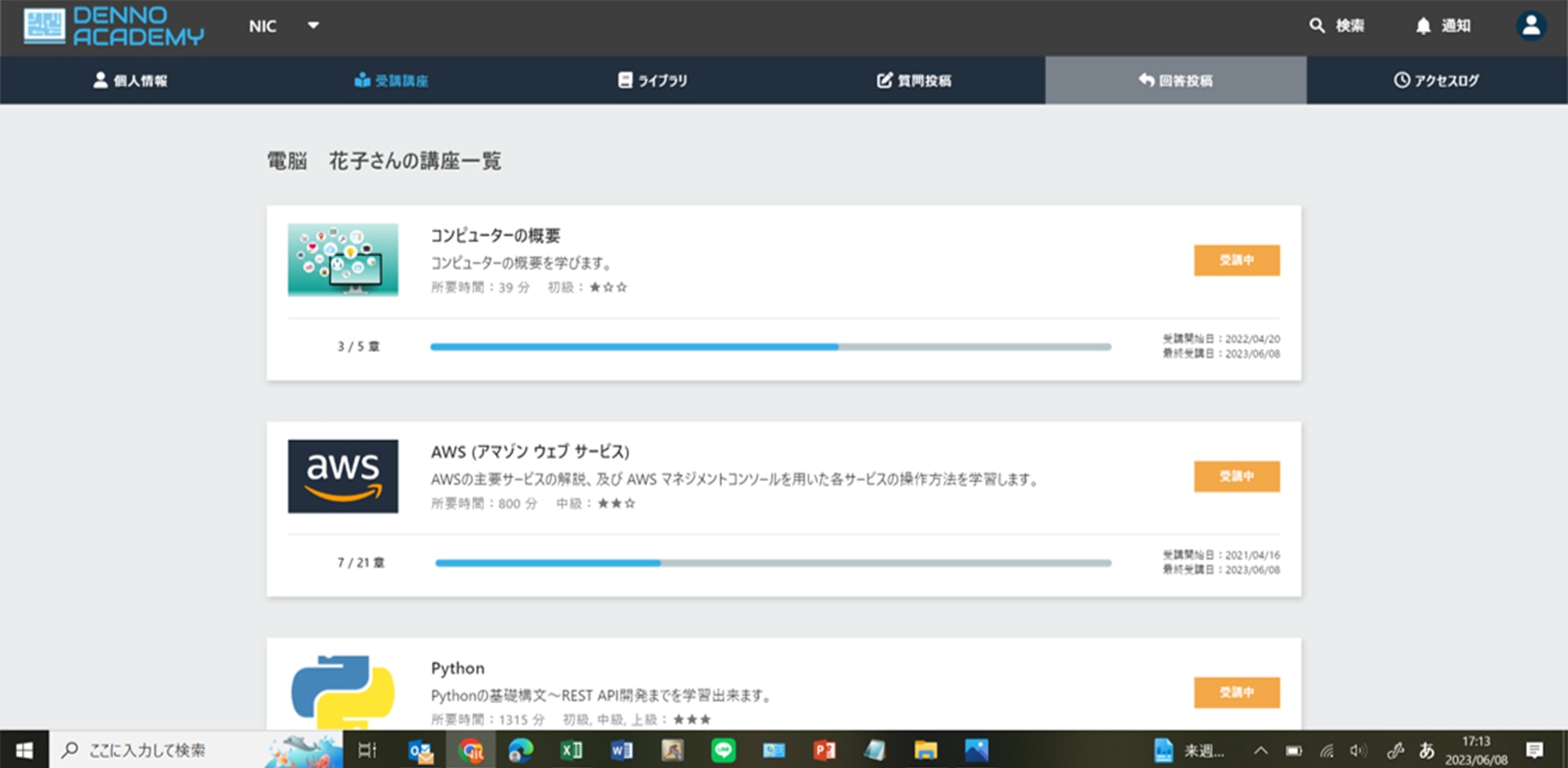Click 受講中 button for Python course

click(1237, 692)
